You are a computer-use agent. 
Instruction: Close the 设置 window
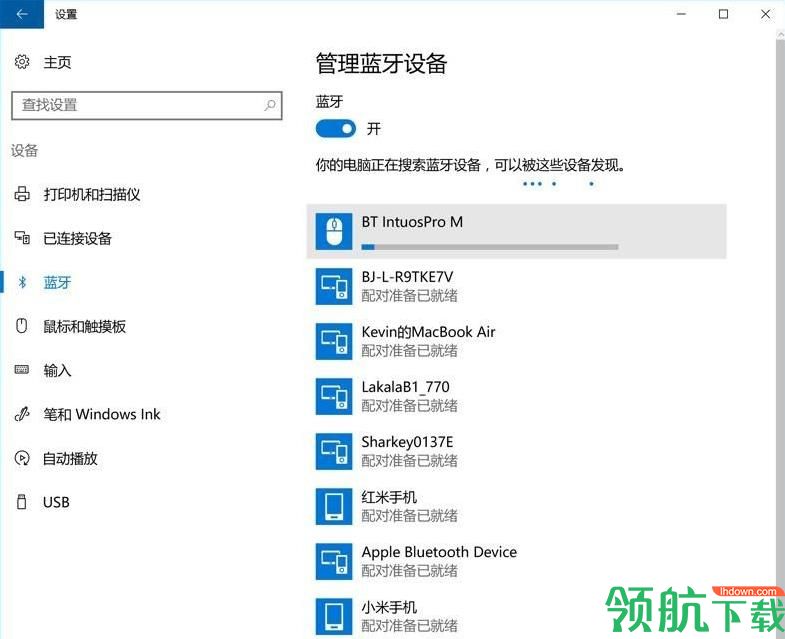point(765,14)
